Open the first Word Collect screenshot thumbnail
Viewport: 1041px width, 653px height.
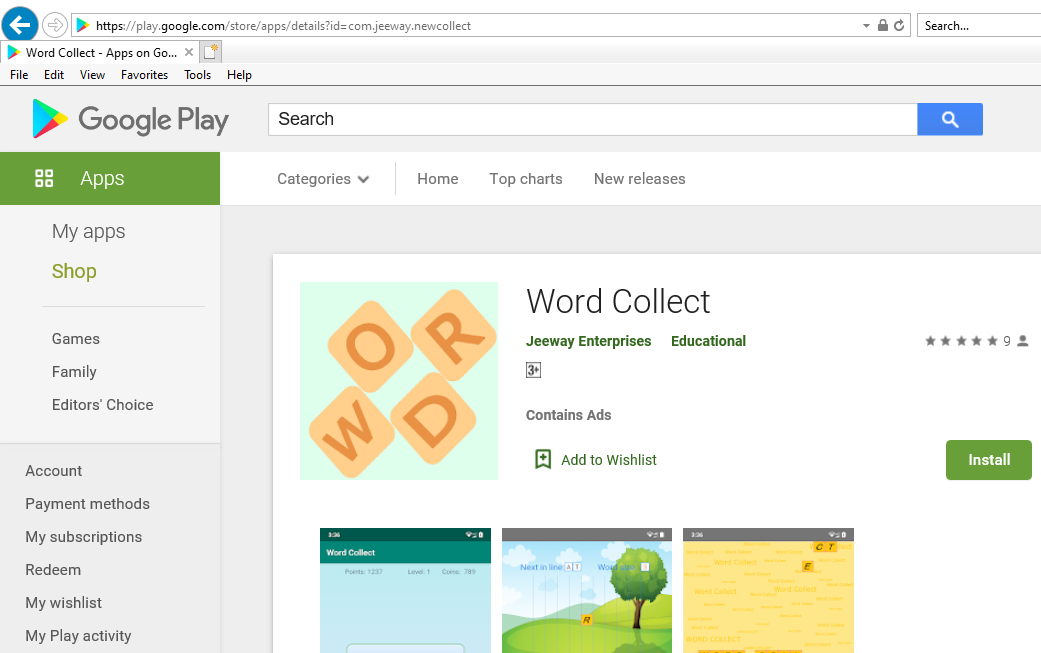(x=405, y=590)
